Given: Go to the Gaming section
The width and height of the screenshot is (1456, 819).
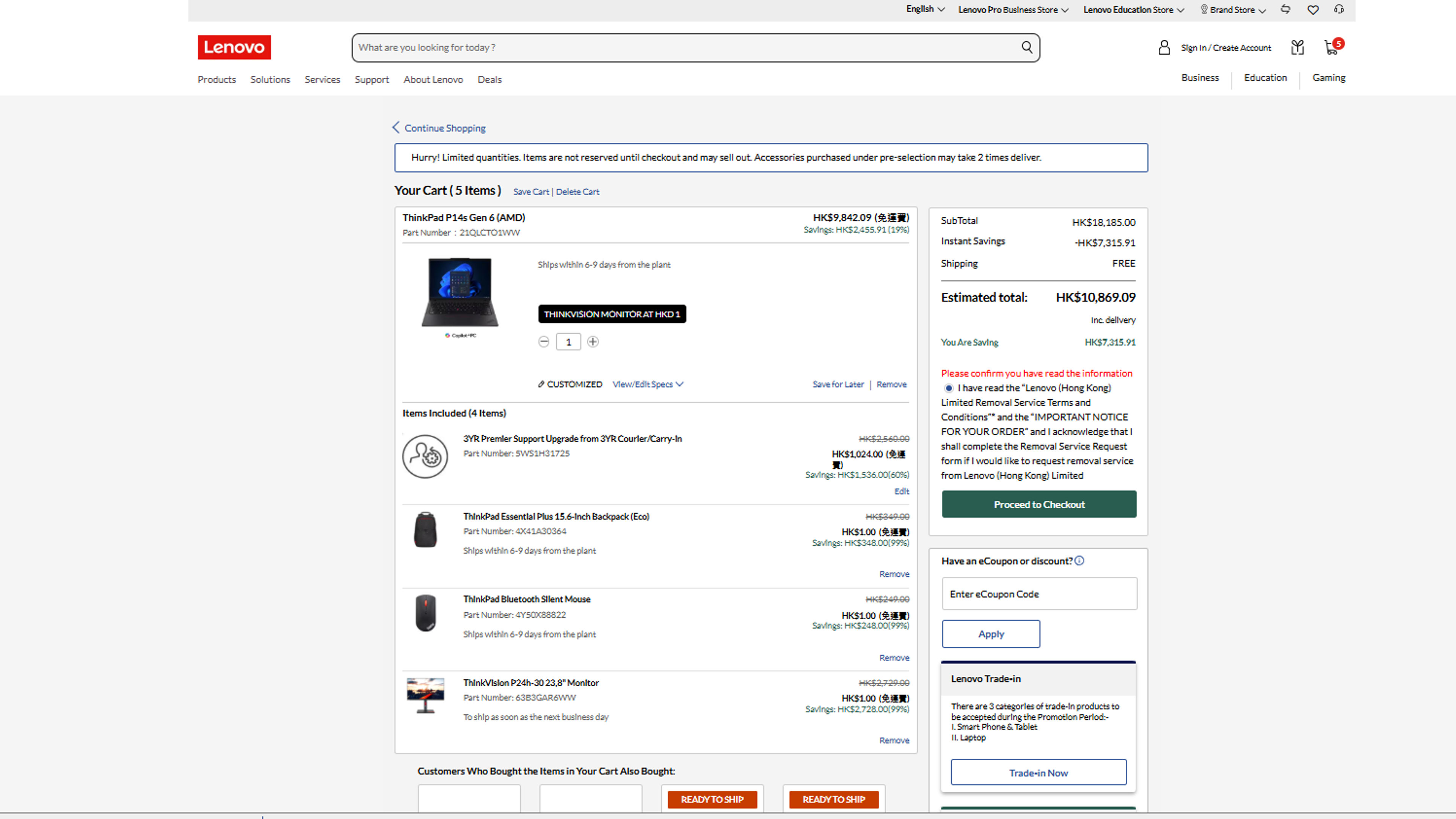Looking at the screenshot, I should point(1328,78).
